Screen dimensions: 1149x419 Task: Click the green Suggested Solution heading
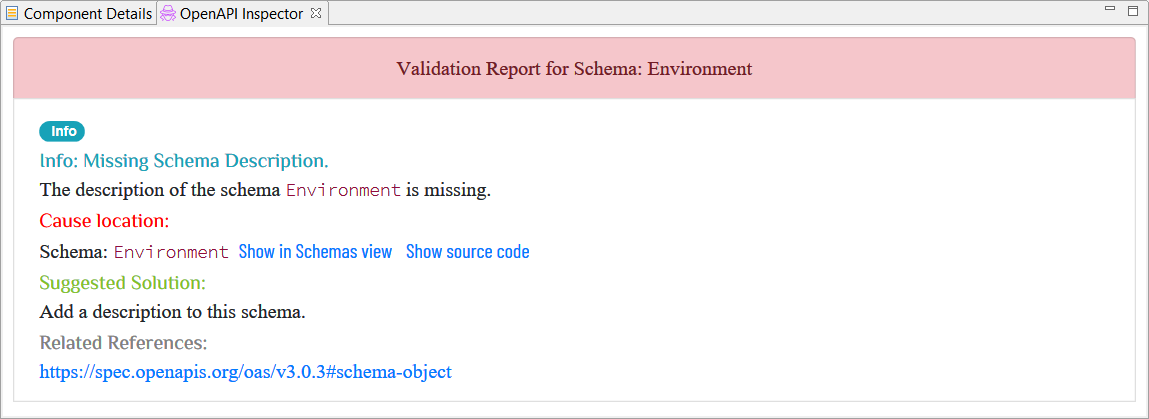coord(122,282)
